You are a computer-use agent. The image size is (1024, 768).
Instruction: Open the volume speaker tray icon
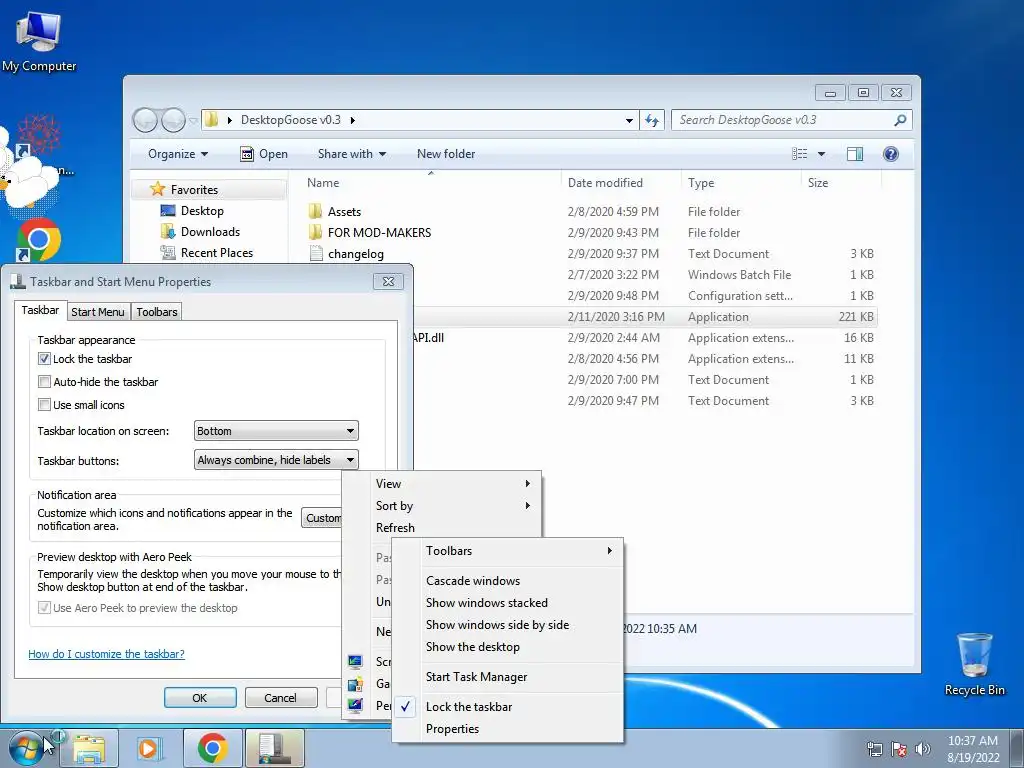tap(922, 749)
